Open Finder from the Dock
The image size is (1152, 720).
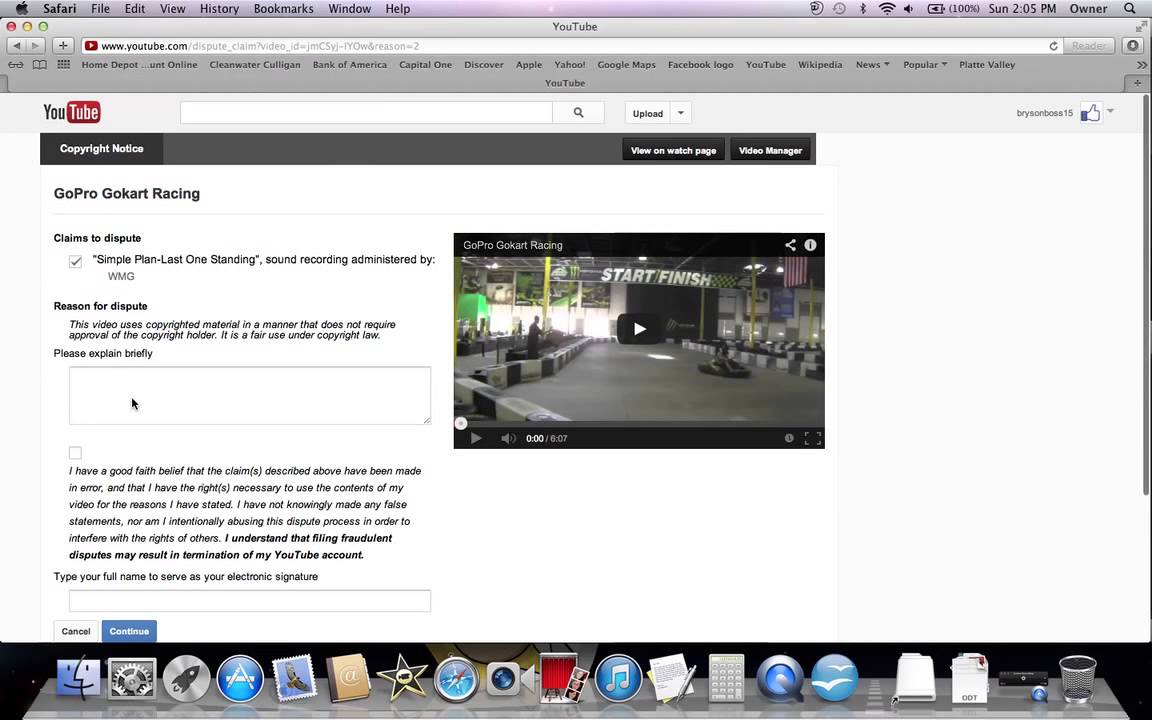pos(78,677)
